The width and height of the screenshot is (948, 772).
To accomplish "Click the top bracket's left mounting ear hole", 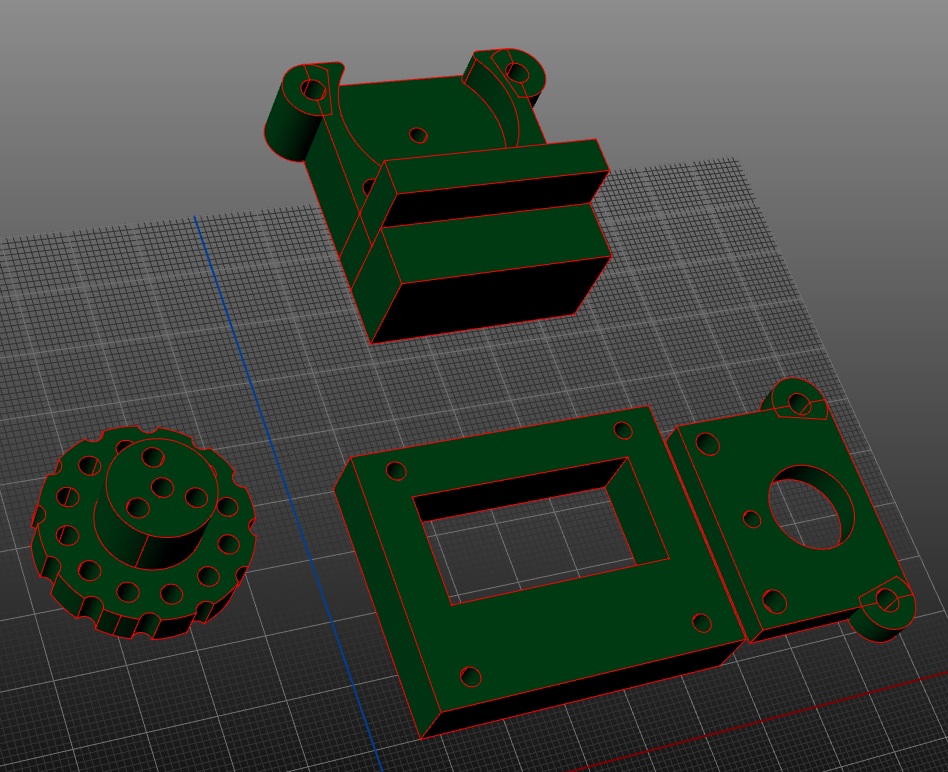I will pyautogui.click(x=314, y=90).
